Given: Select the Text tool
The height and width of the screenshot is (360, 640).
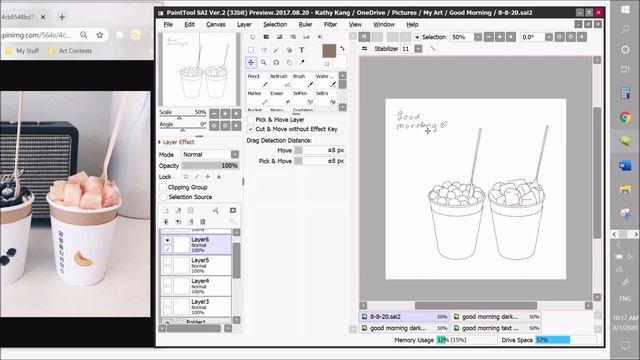Looking at the screenshot, I should tap(302, 50).
